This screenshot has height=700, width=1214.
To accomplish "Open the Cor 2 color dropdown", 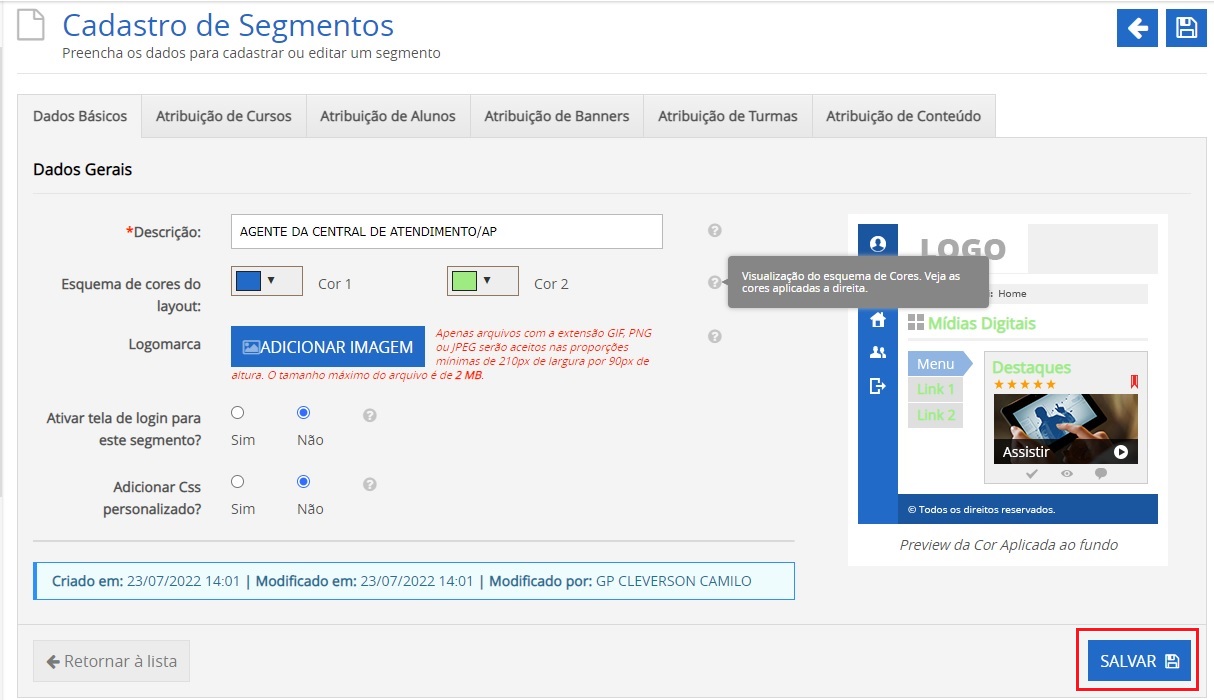I will (482, 281).
